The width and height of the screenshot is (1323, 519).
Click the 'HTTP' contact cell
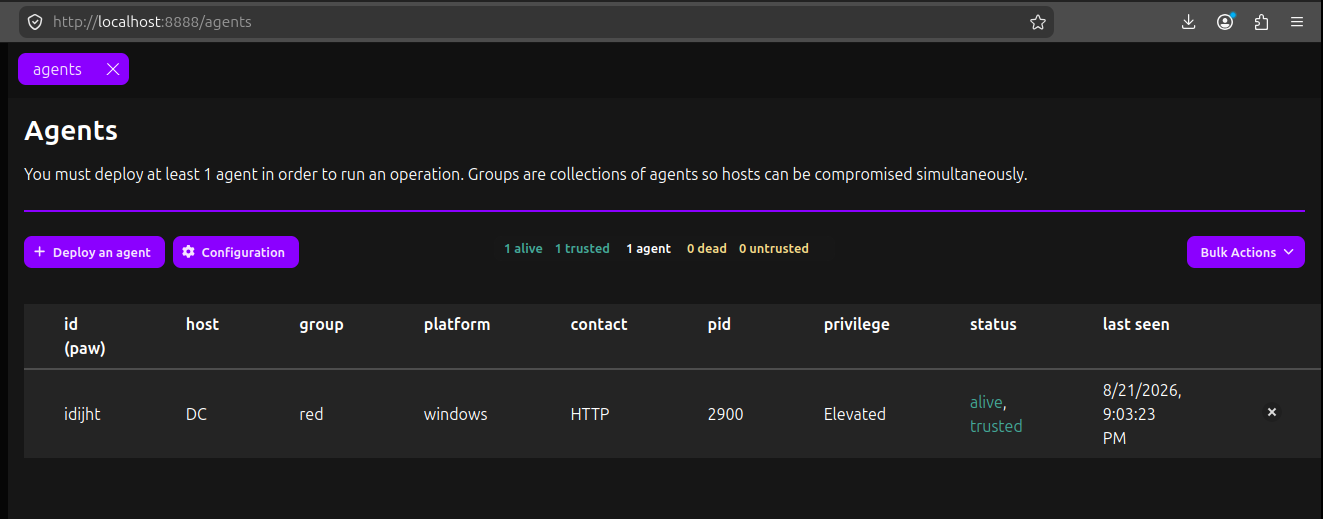tap(590, 414)
